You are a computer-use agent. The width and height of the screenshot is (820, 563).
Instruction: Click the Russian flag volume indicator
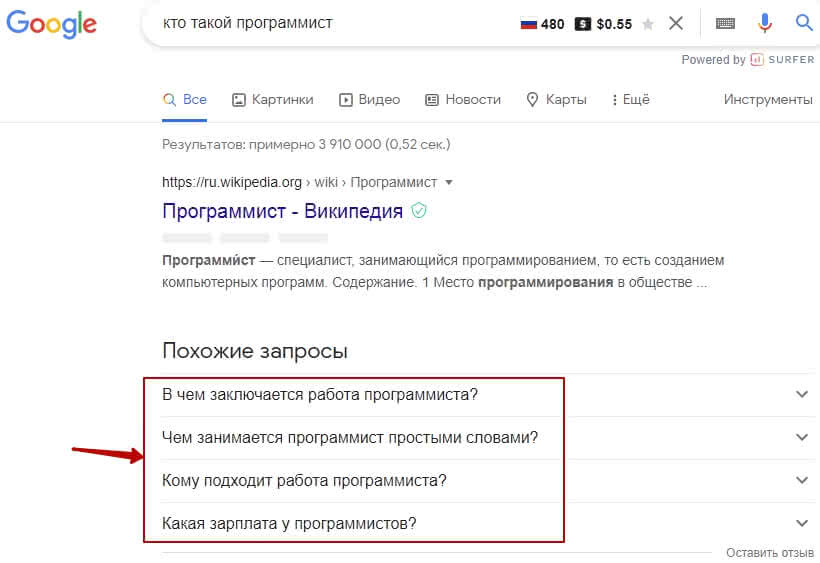tap(542, 24)
